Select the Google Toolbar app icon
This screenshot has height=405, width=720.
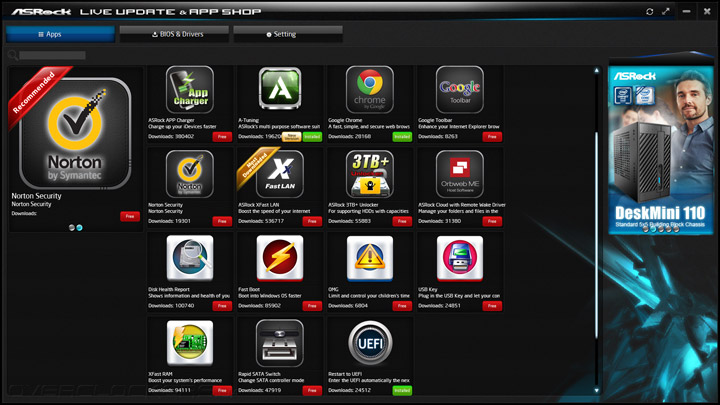click(460, 90)
